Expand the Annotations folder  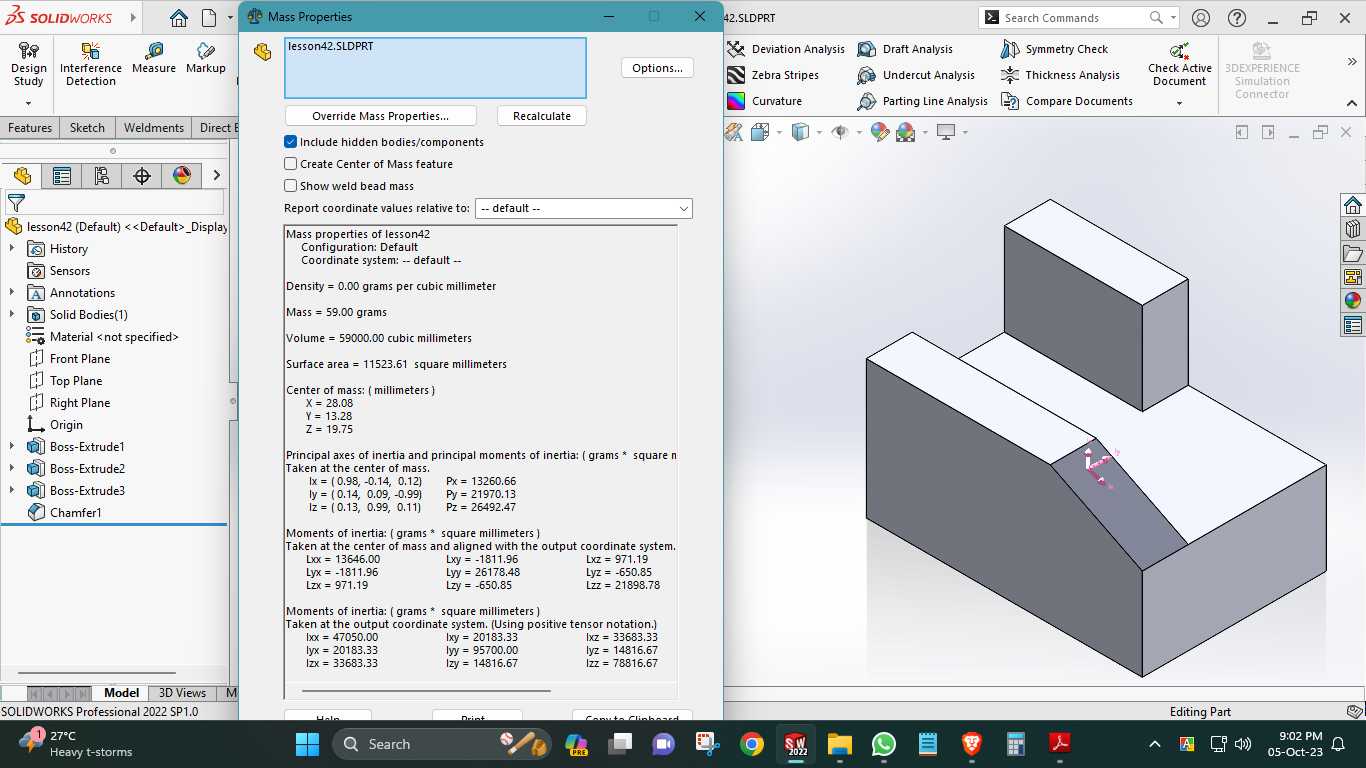point(12,293)
